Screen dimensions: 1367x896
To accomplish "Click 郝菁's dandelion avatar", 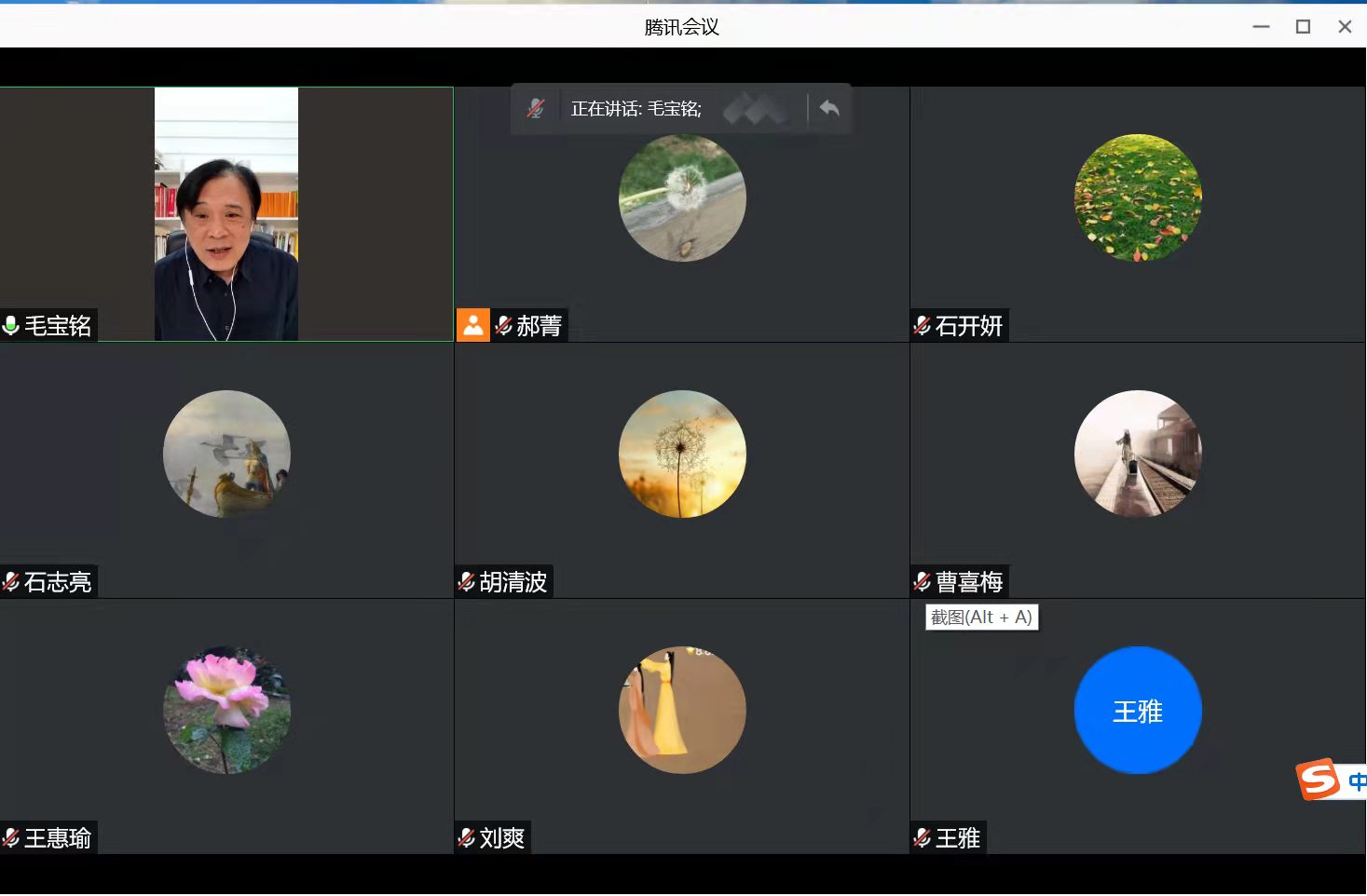I will 682,198.
